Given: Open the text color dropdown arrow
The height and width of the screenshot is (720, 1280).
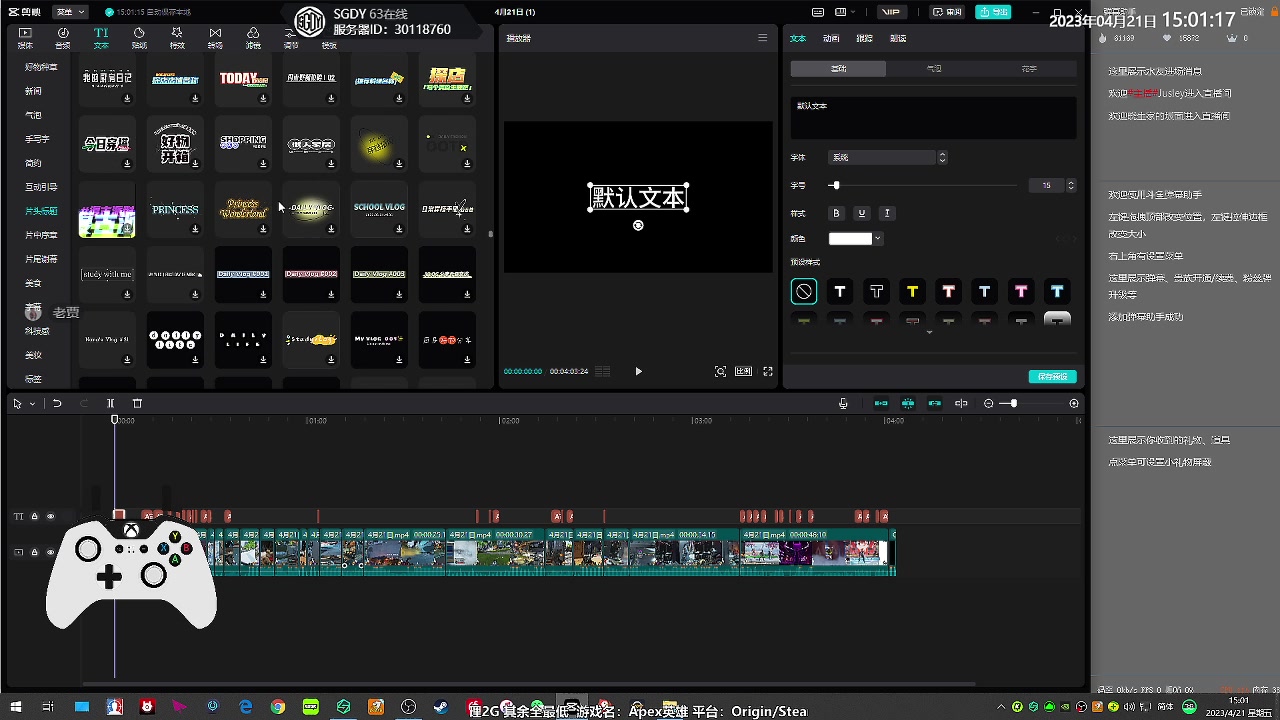Looking at the screenshot, I should pyautogui.click(x=878, y=238).
